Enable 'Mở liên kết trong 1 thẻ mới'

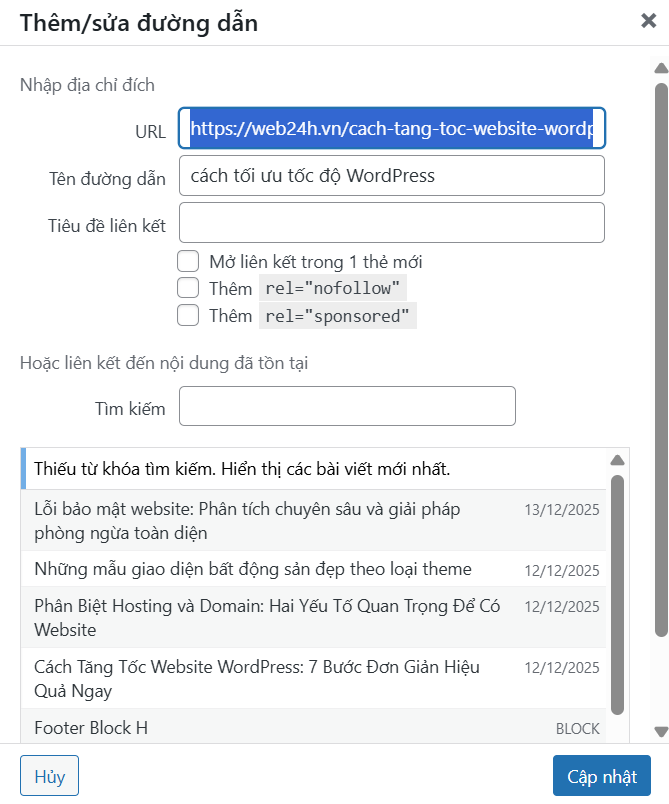[x=188, y=261]
